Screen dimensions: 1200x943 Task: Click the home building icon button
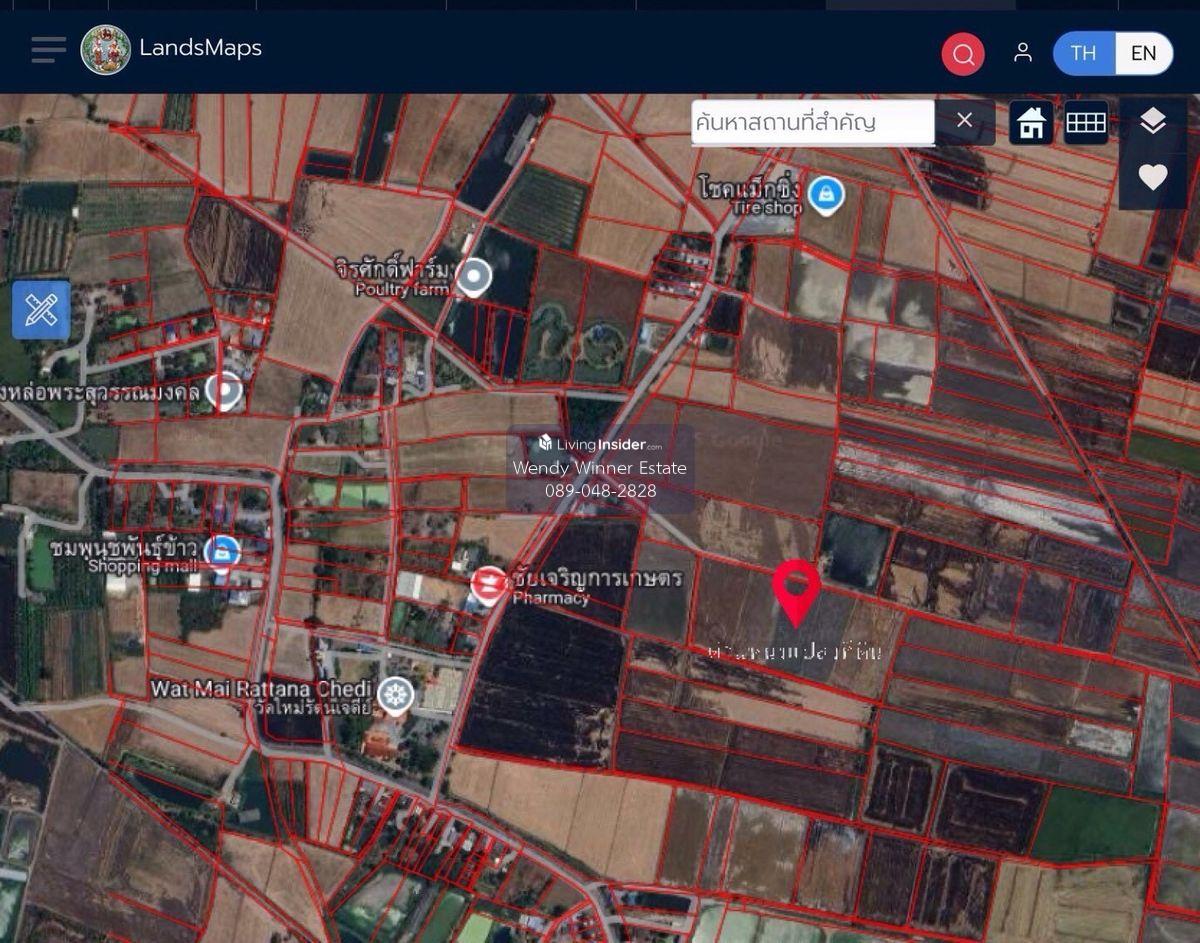tap(1031, 123)
